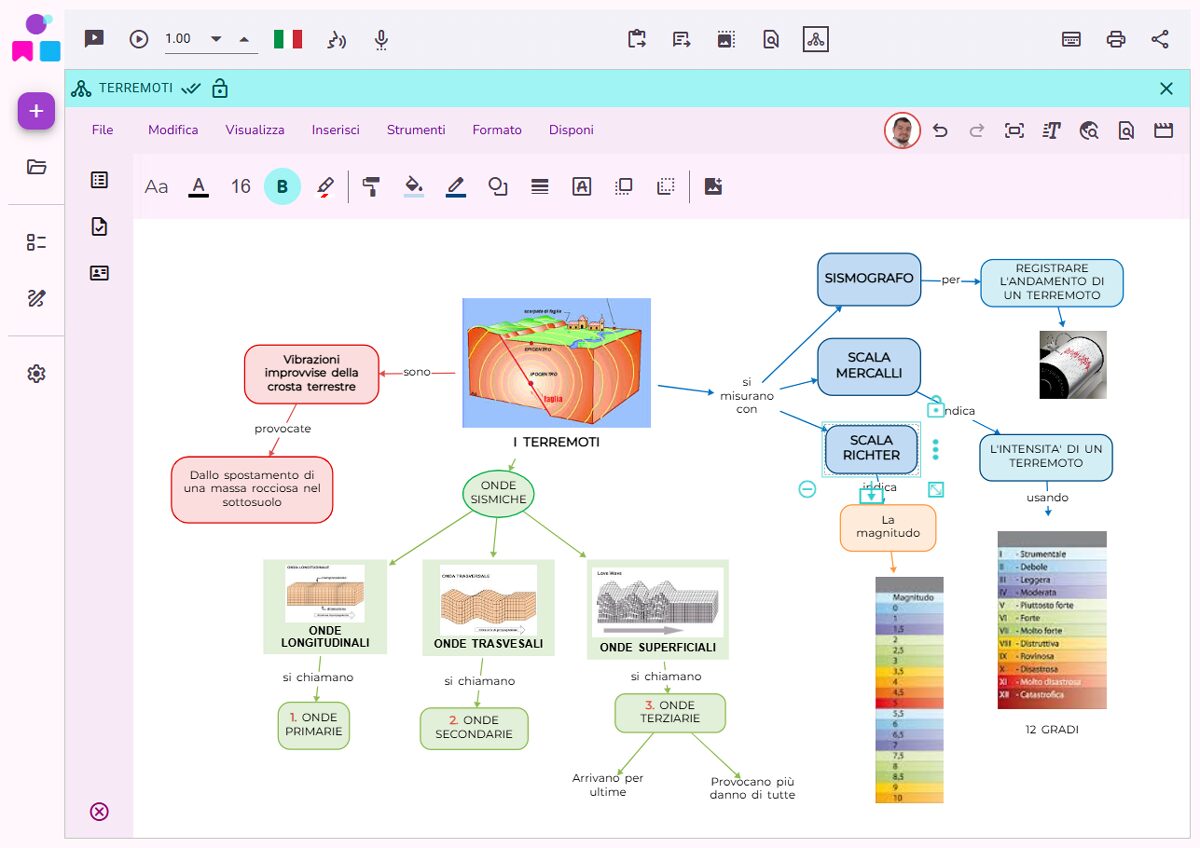This screenshot has width=1200, height=848.
Task: Click the text-to-speech speaker icon
Action: (338, 39)
